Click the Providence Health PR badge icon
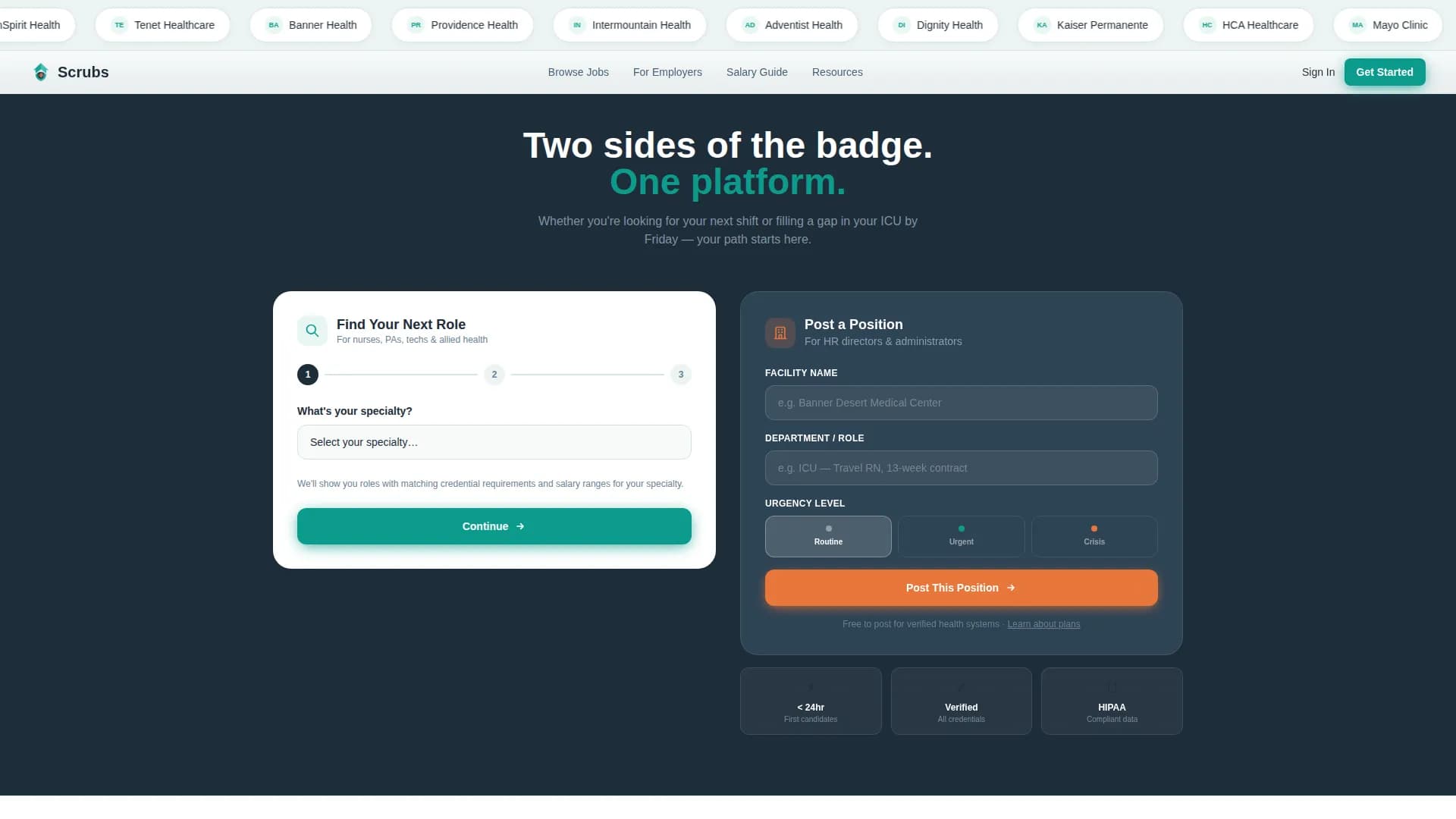This screenshot has width=1456, height=819. 416,25
